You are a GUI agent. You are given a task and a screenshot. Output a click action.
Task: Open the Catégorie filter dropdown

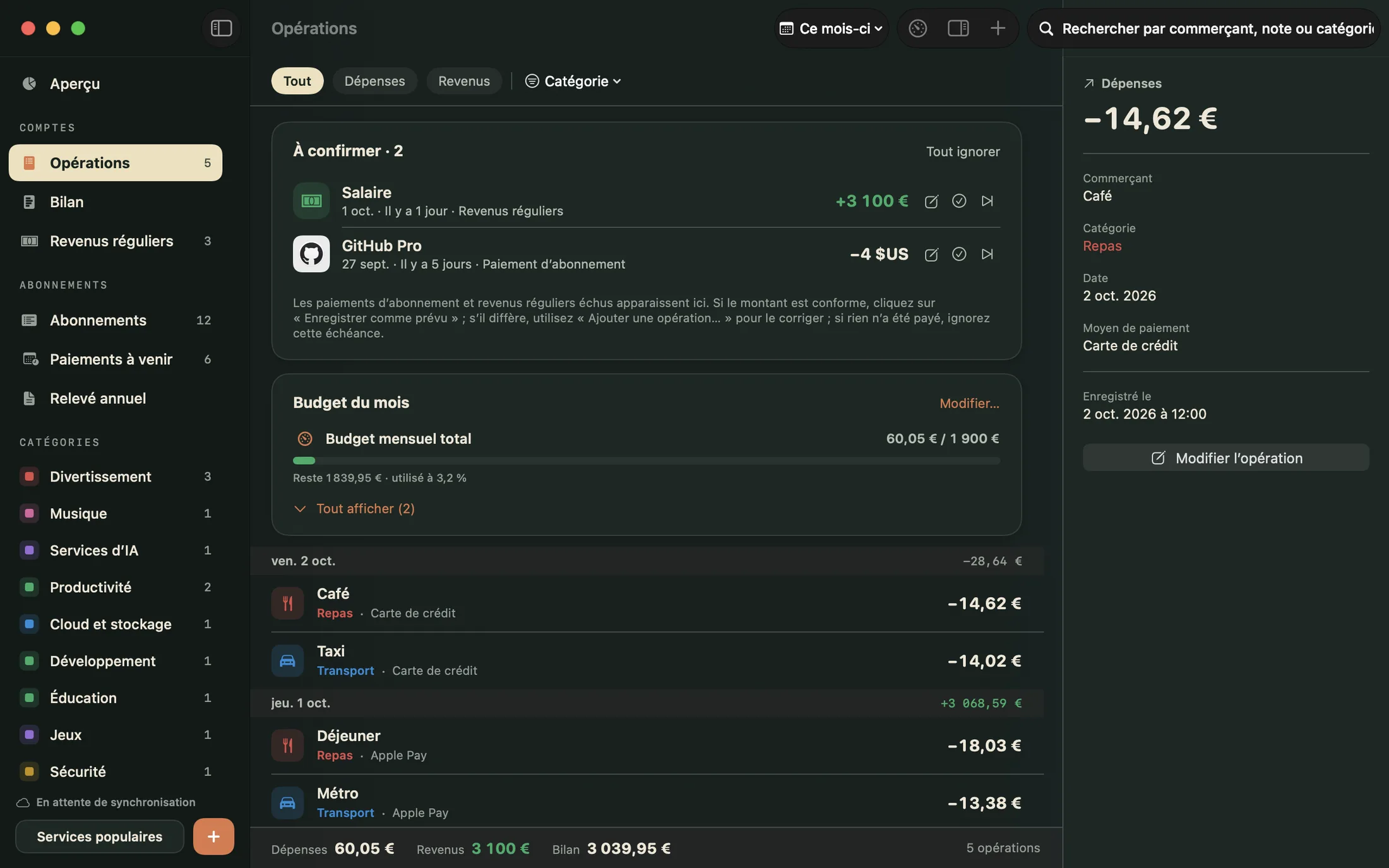pyautogui.click(x=573, y=81)
